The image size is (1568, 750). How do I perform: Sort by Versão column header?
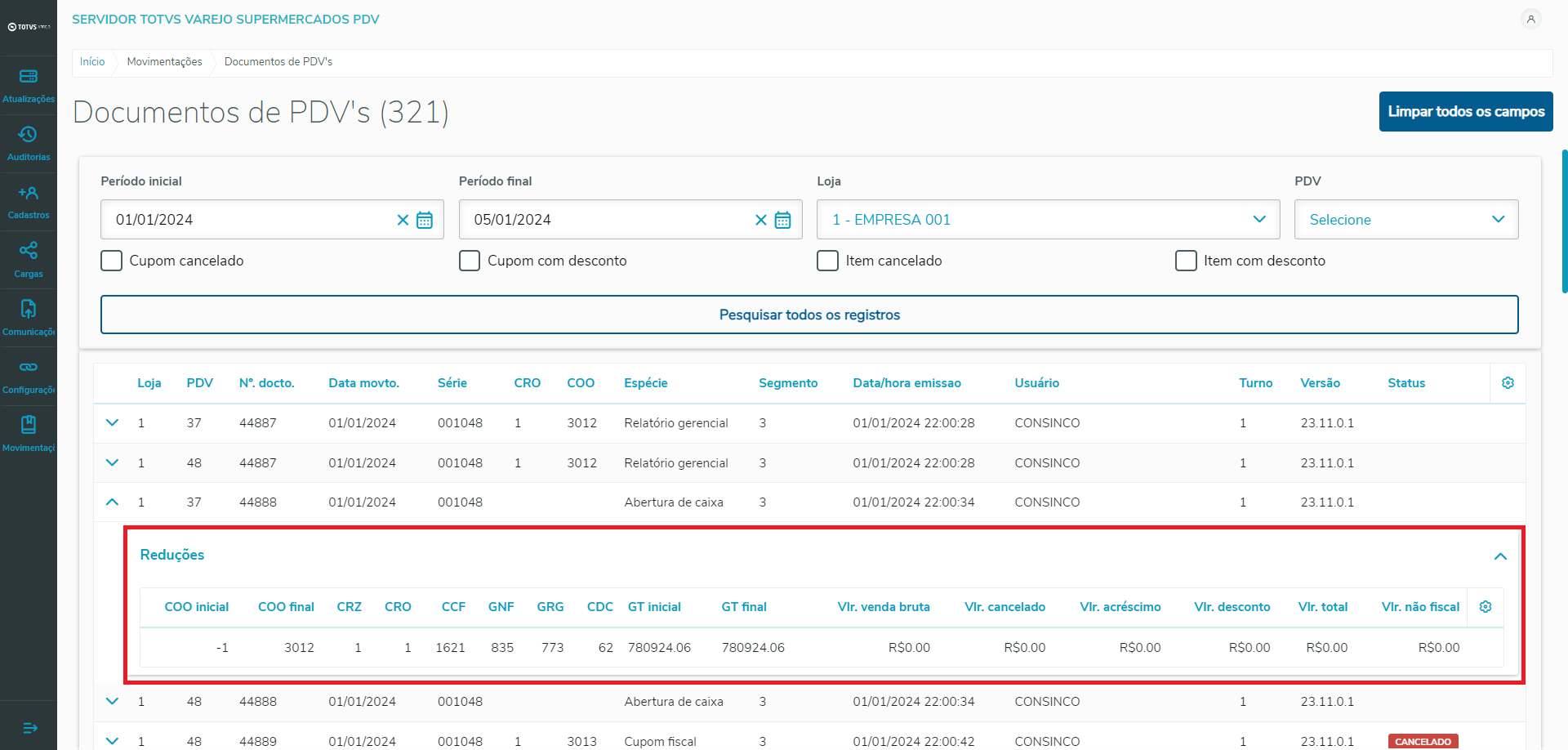[x=1320, y=383]
